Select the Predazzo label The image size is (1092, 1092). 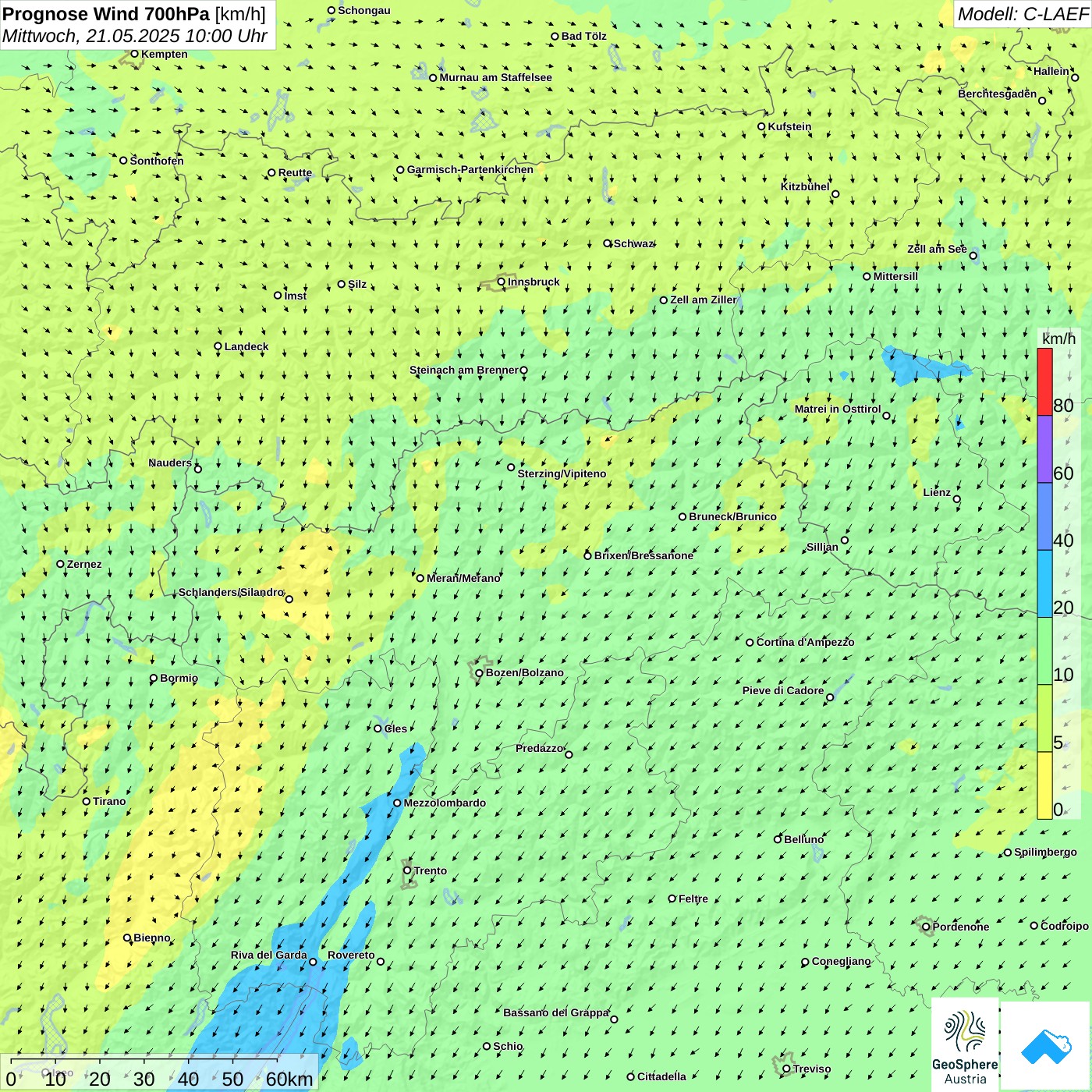point(539,748)
